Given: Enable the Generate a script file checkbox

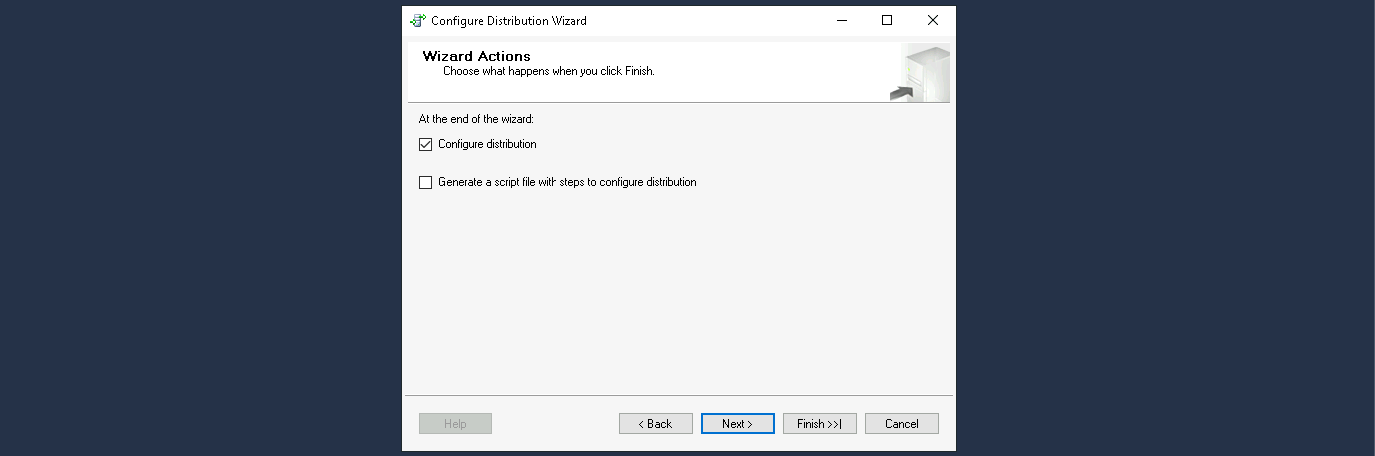Looking at the screenshot, I should [426, 183].
